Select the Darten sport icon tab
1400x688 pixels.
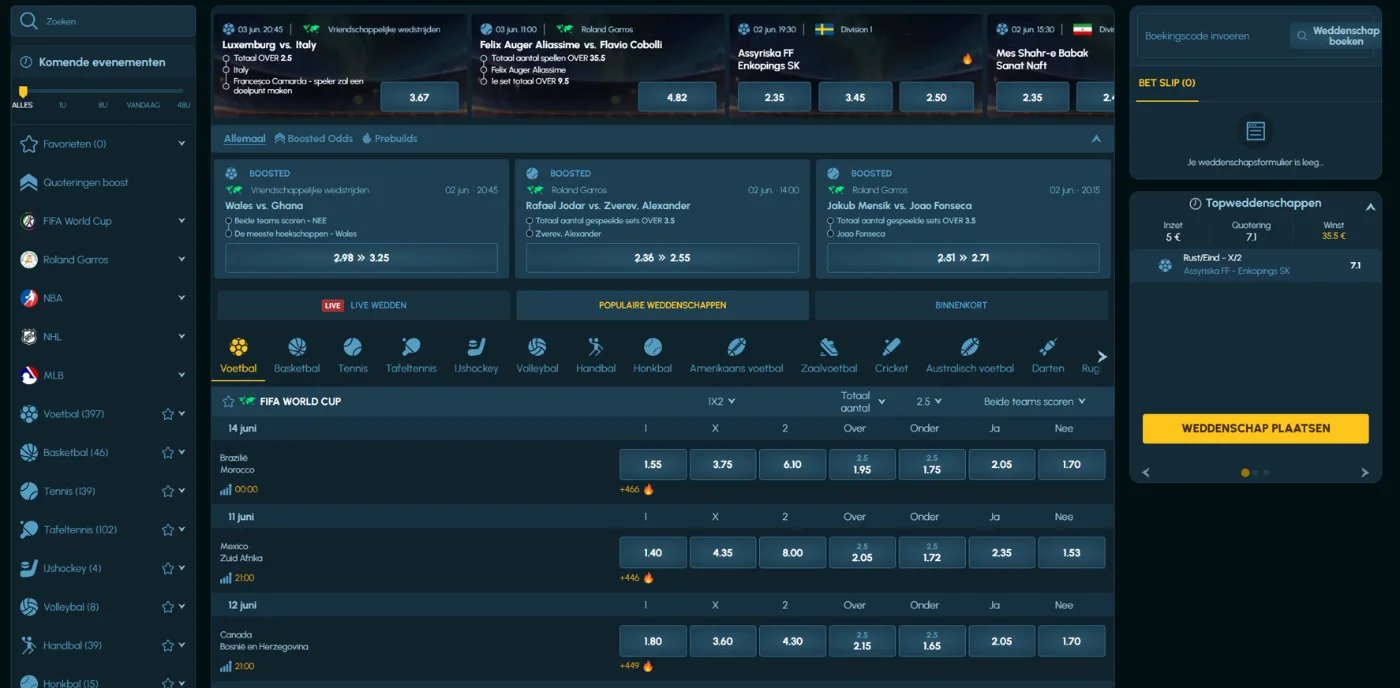click(x=1048, y=356)
